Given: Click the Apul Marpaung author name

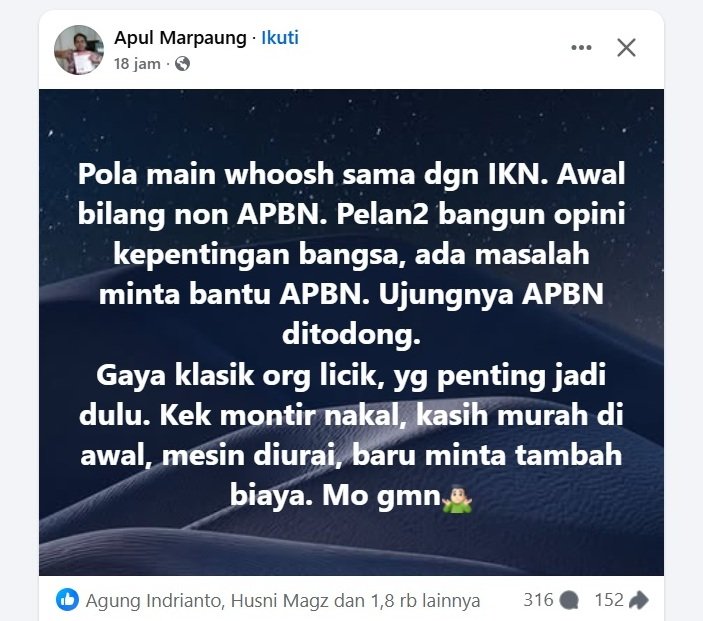Looking at the screenshot, I should tap(180, 38).
